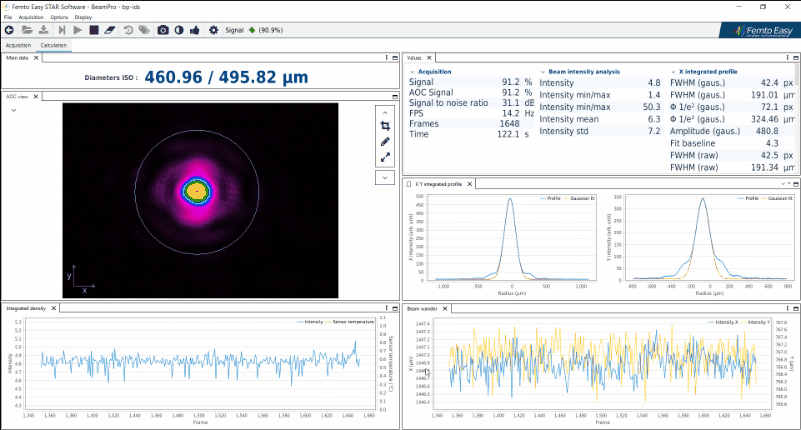Click the expand arrows icon in AOC view
Image resolution: width=801 pixels, height=430 pixels.
point(385,157)
